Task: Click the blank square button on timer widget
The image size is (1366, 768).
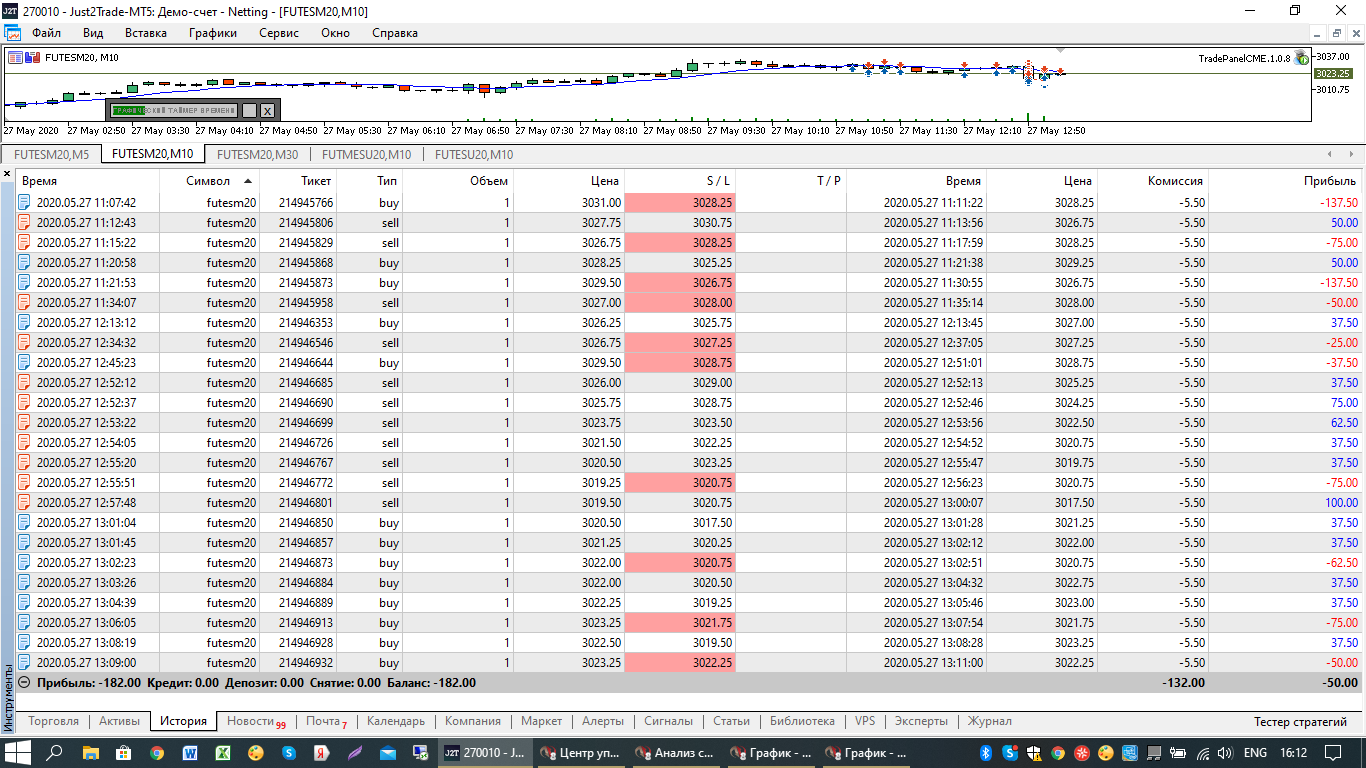Action: point(249,110)
